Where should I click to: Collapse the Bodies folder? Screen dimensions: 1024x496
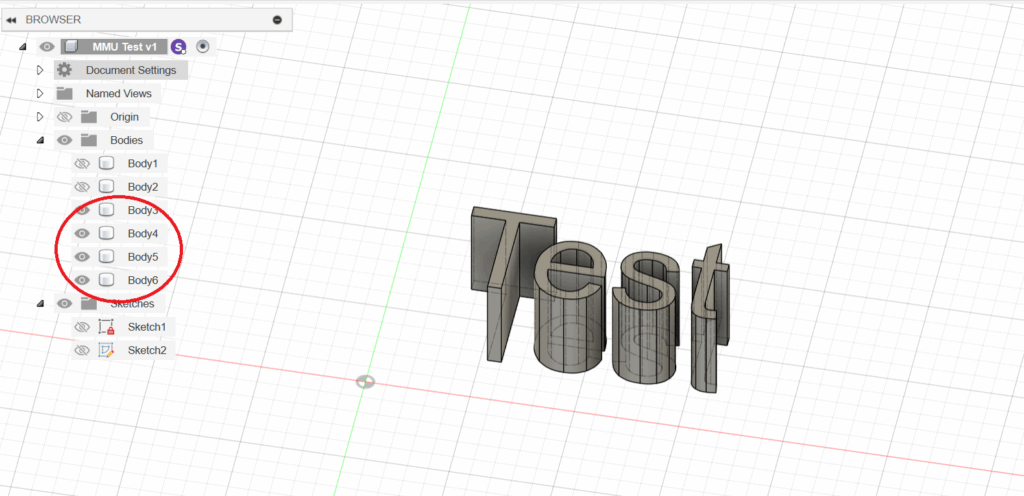pos(40,140)
